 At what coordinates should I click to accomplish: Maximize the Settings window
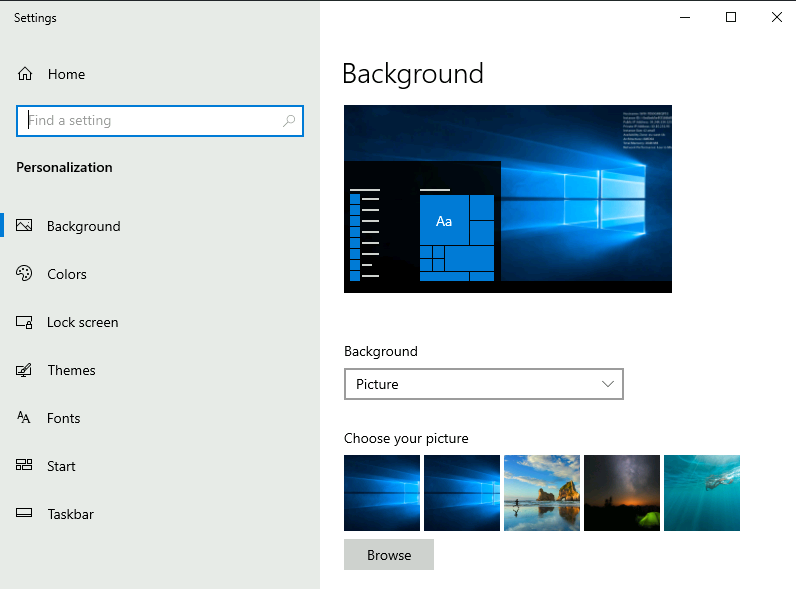pos(731,17)
